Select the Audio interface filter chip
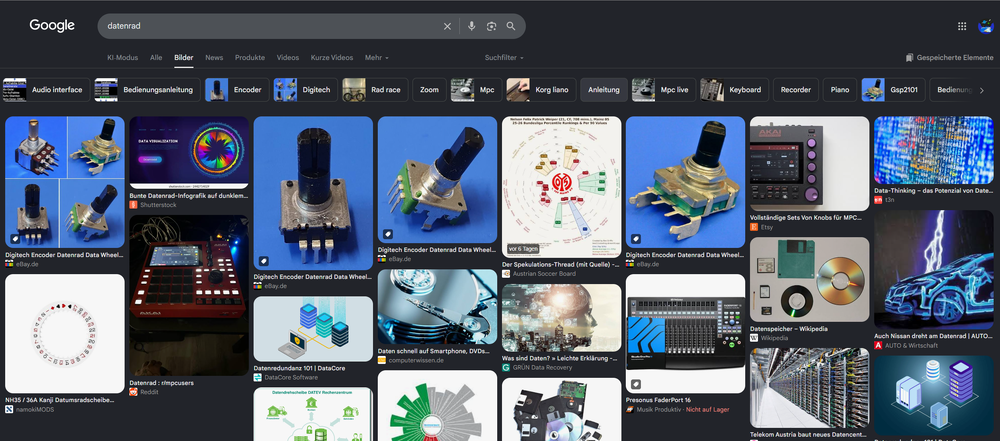Screen dimensions: 1000x441 [x=45, y=90]
